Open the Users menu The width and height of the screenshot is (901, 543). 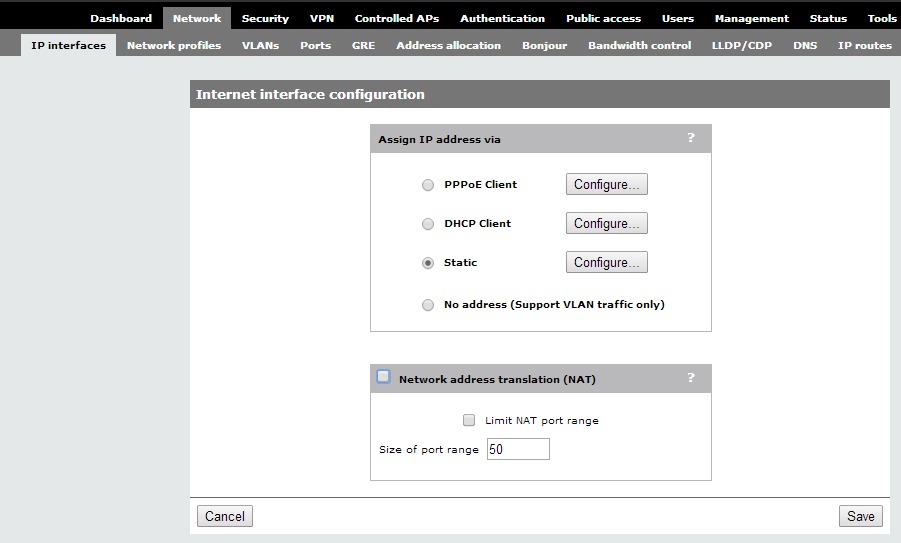(677, 18)
